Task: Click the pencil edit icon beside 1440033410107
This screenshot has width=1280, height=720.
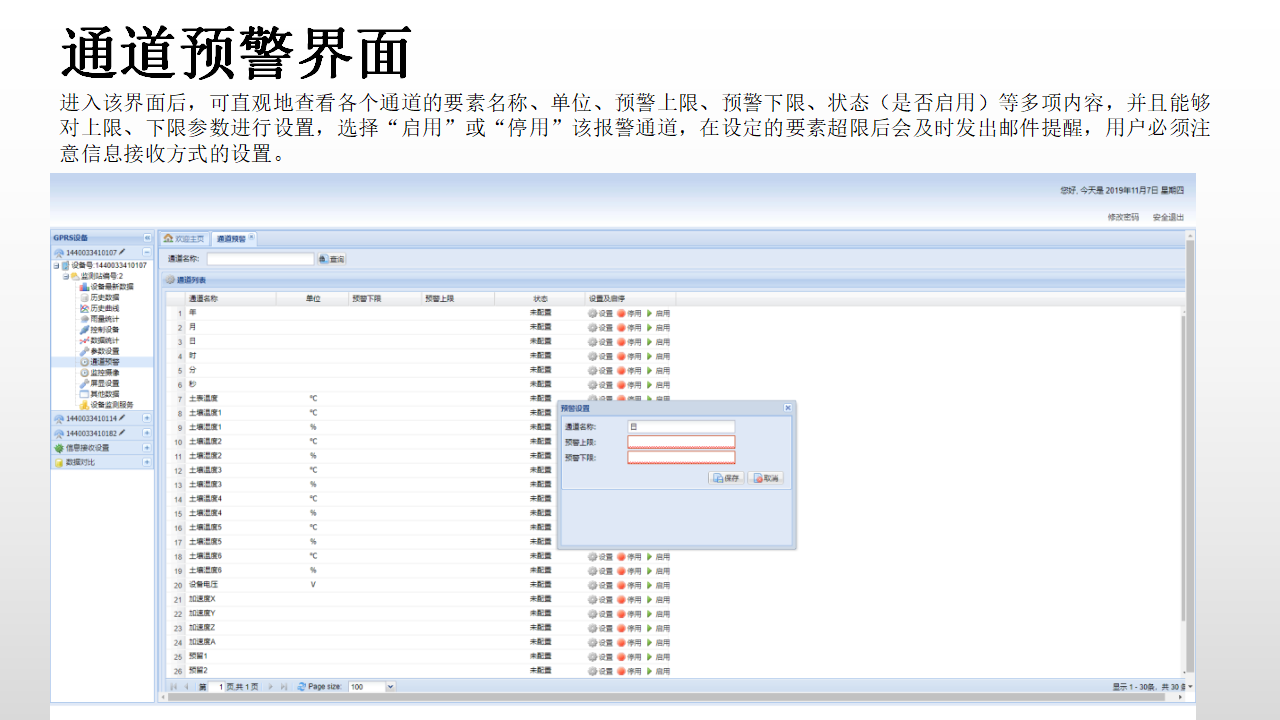Action: 122,253
